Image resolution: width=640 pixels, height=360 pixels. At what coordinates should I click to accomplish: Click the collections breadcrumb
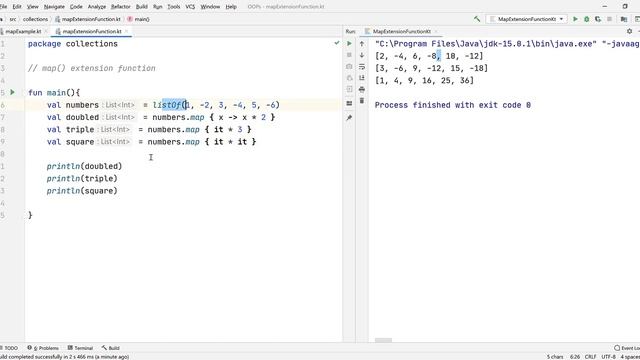(x=35, y=19)
